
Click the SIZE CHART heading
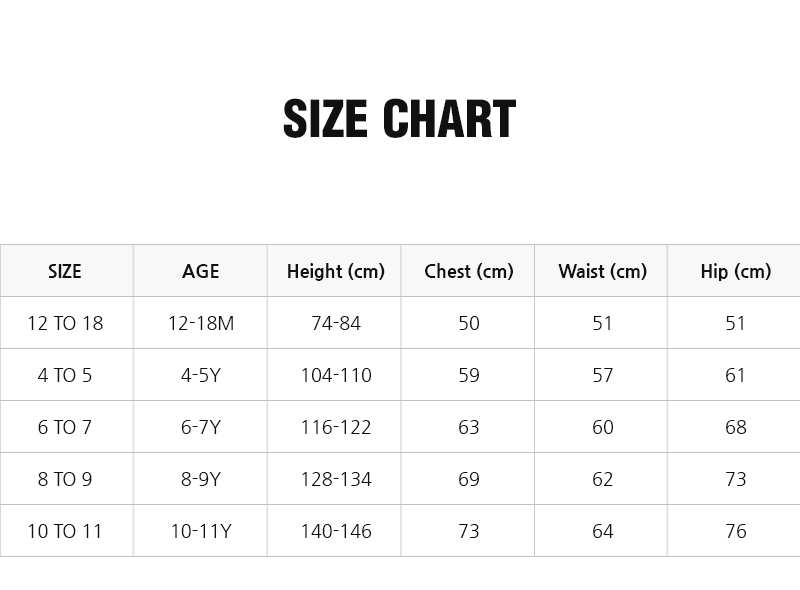tap(399, 119)
